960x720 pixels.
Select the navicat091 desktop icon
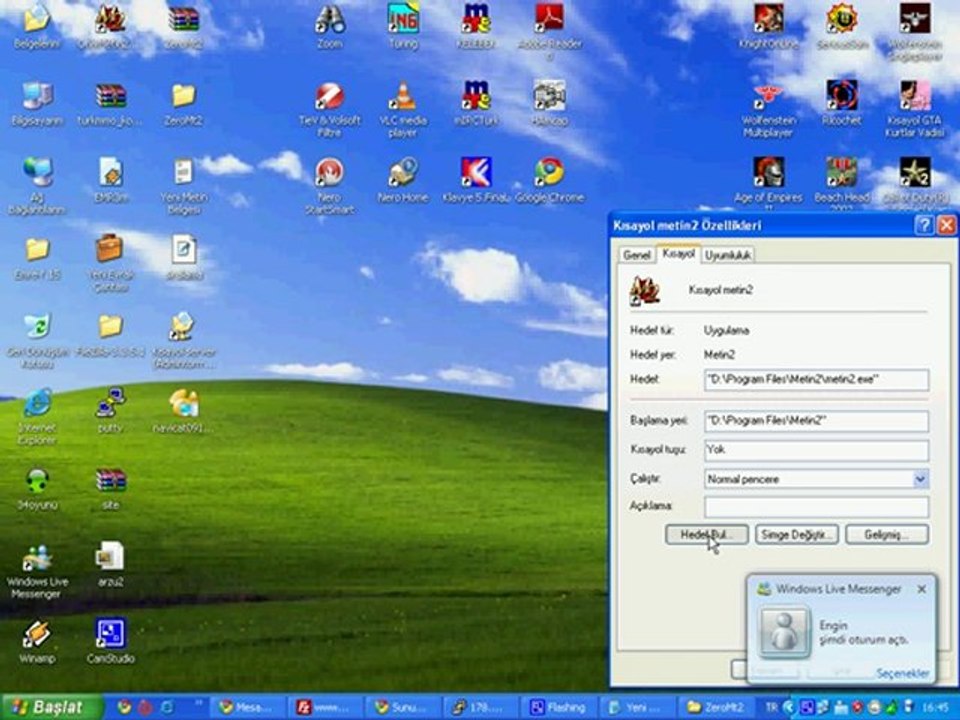click(183, 403)
